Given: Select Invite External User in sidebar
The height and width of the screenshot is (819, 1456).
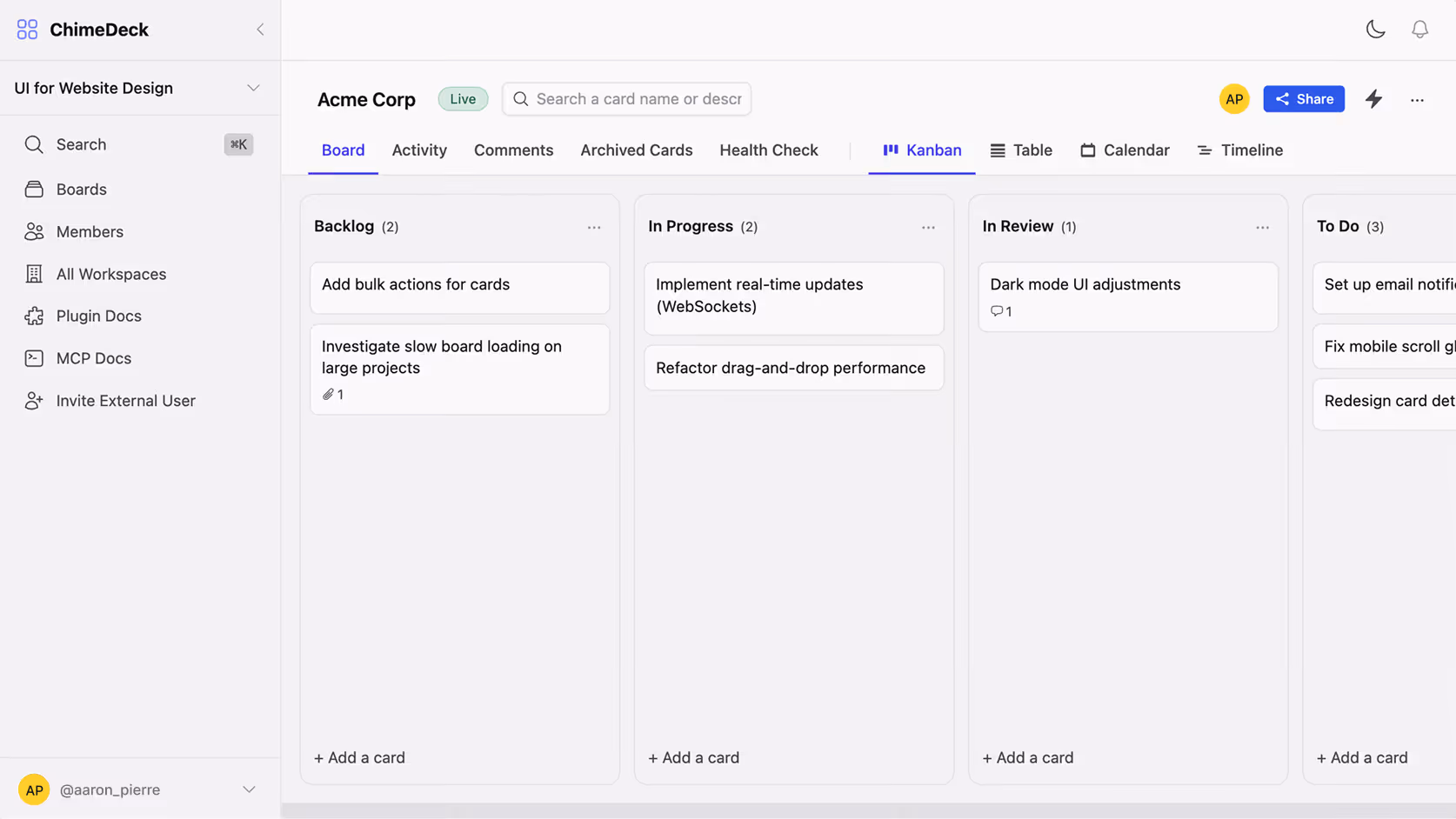Looking at the screenshot, I should (x=139, y=401).
